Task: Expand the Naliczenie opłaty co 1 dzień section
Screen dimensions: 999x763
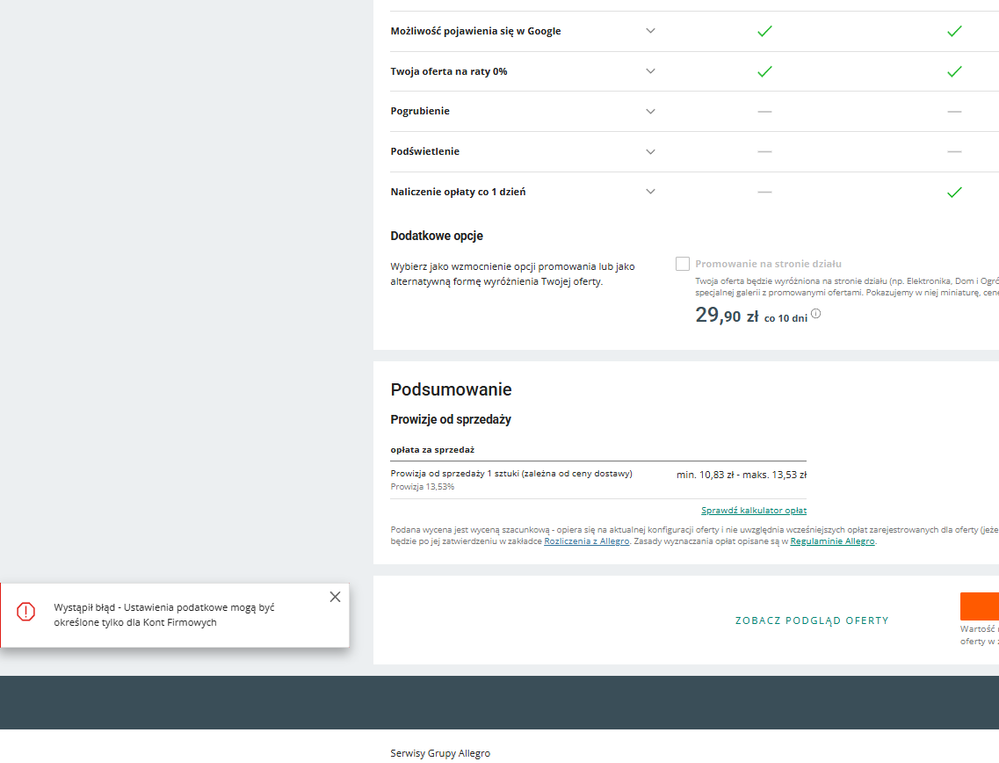Action: [x=650, y=191]
